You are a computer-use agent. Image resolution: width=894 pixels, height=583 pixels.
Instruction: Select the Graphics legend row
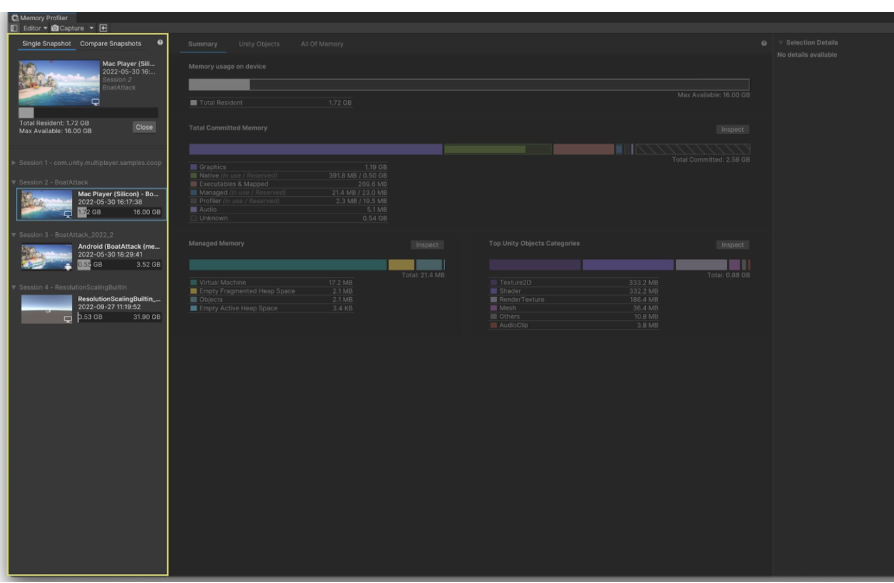coord(288,167)
